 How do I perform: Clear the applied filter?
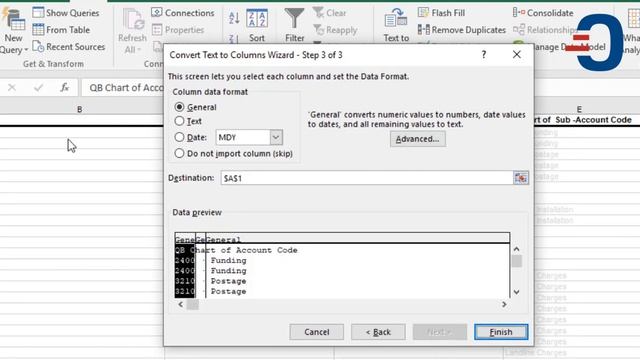(330, 13)
